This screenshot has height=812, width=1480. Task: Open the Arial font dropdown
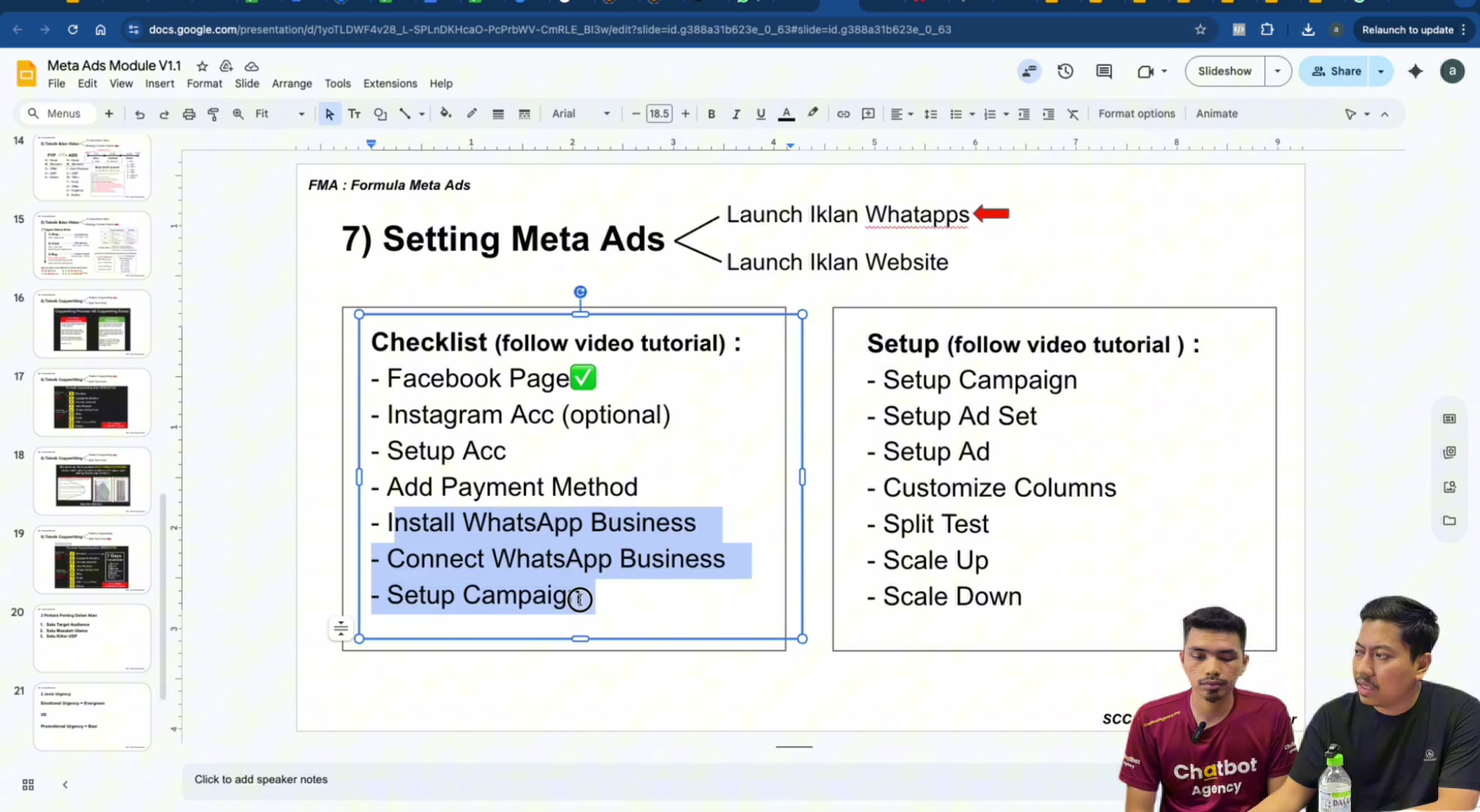[581, 114]
